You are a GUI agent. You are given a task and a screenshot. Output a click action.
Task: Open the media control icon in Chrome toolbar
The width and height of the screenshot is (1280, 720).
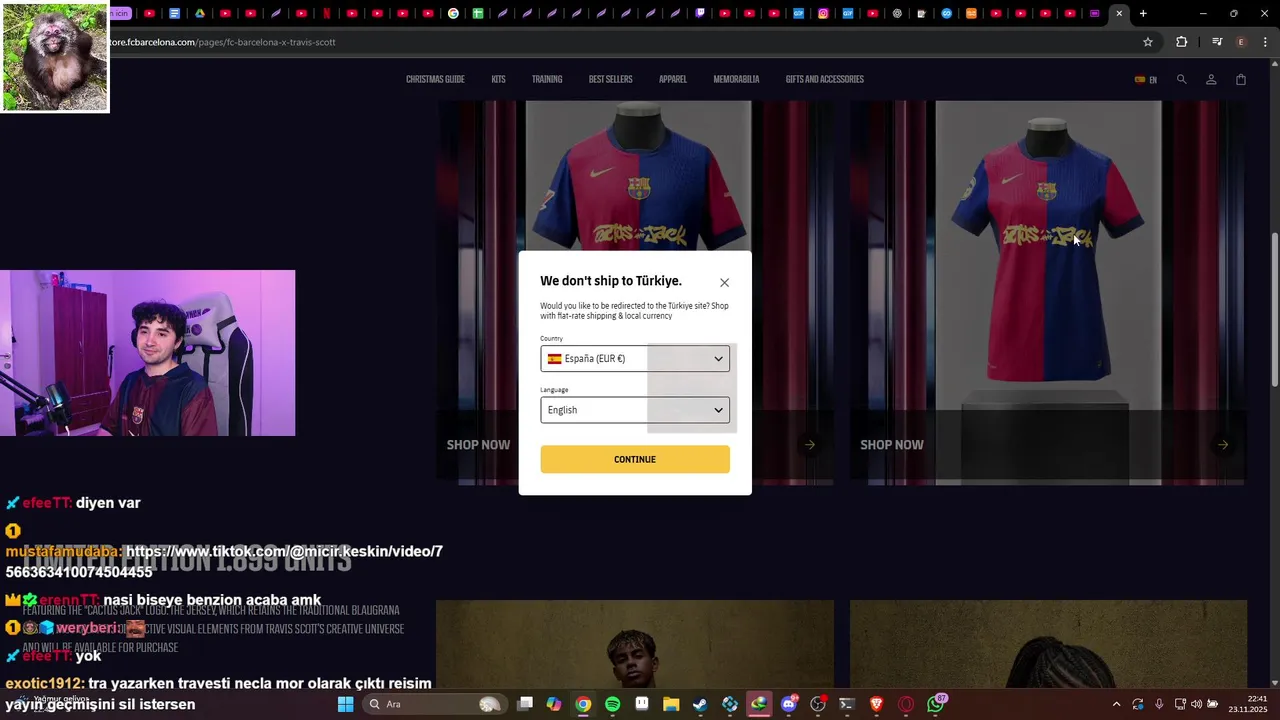click(1217, 42)
